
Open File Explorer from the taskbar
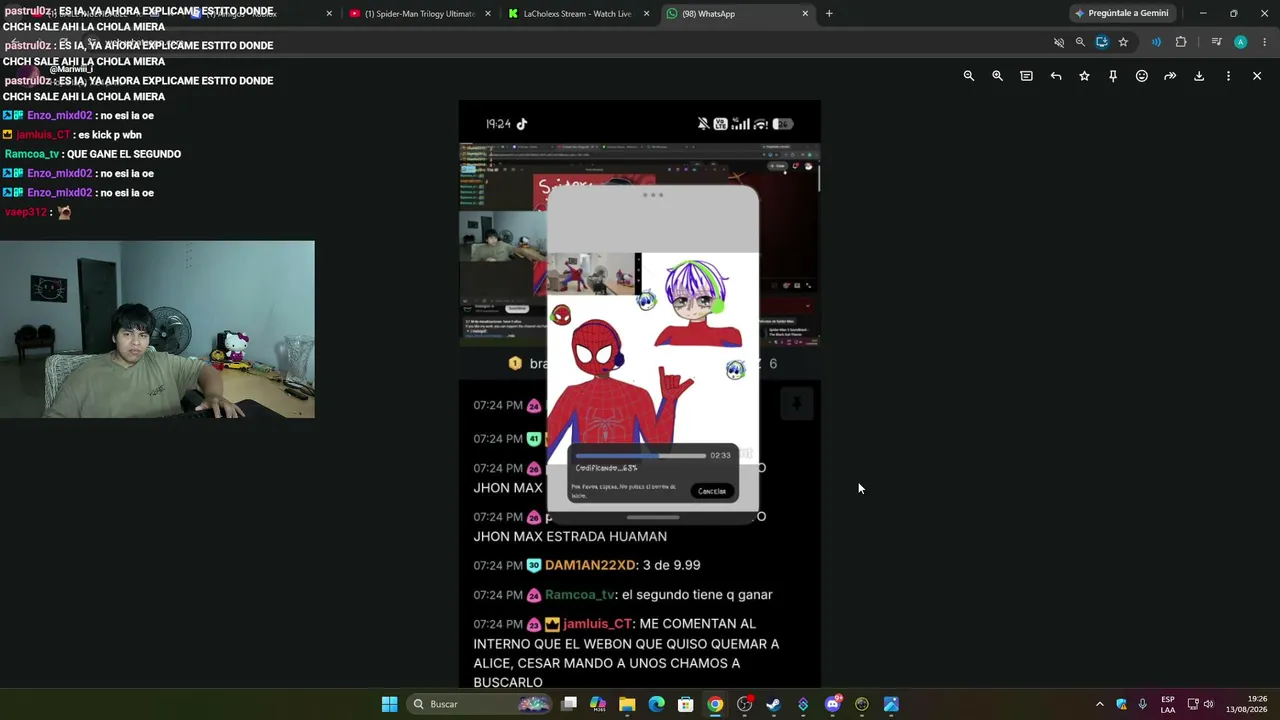[627, 704]
